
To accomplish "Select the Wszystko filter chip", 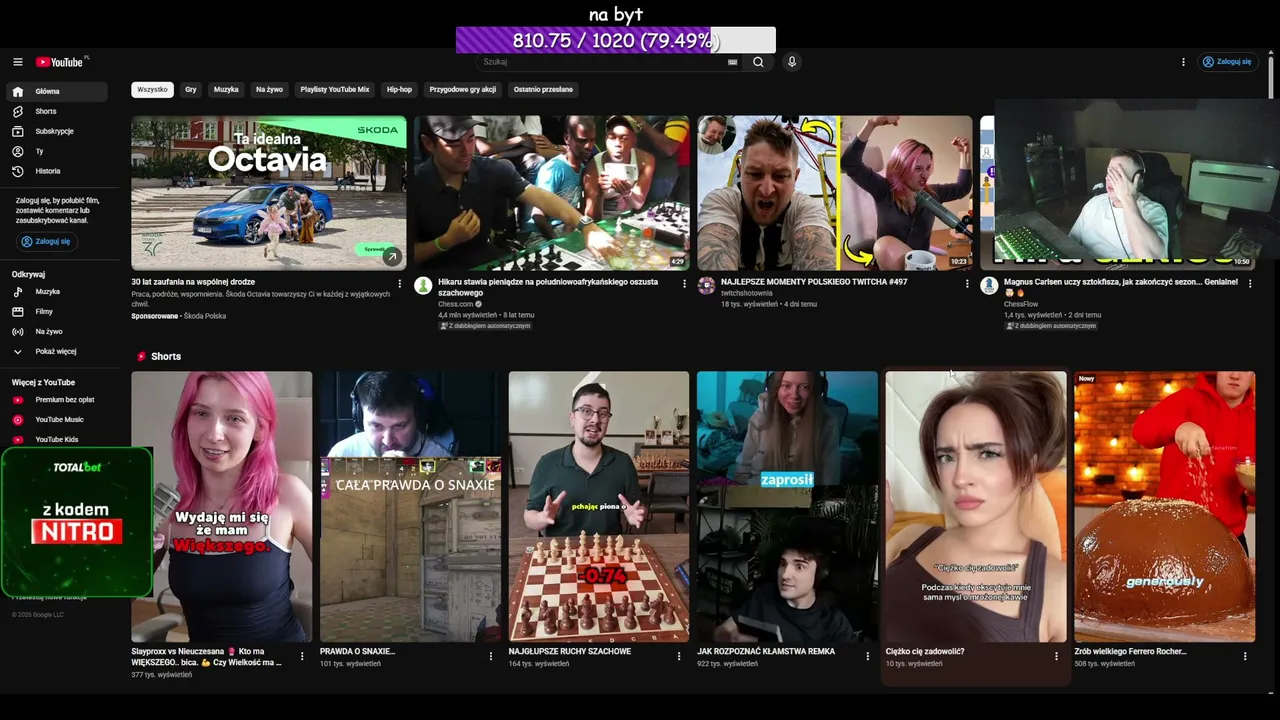I will click(152, 90).
